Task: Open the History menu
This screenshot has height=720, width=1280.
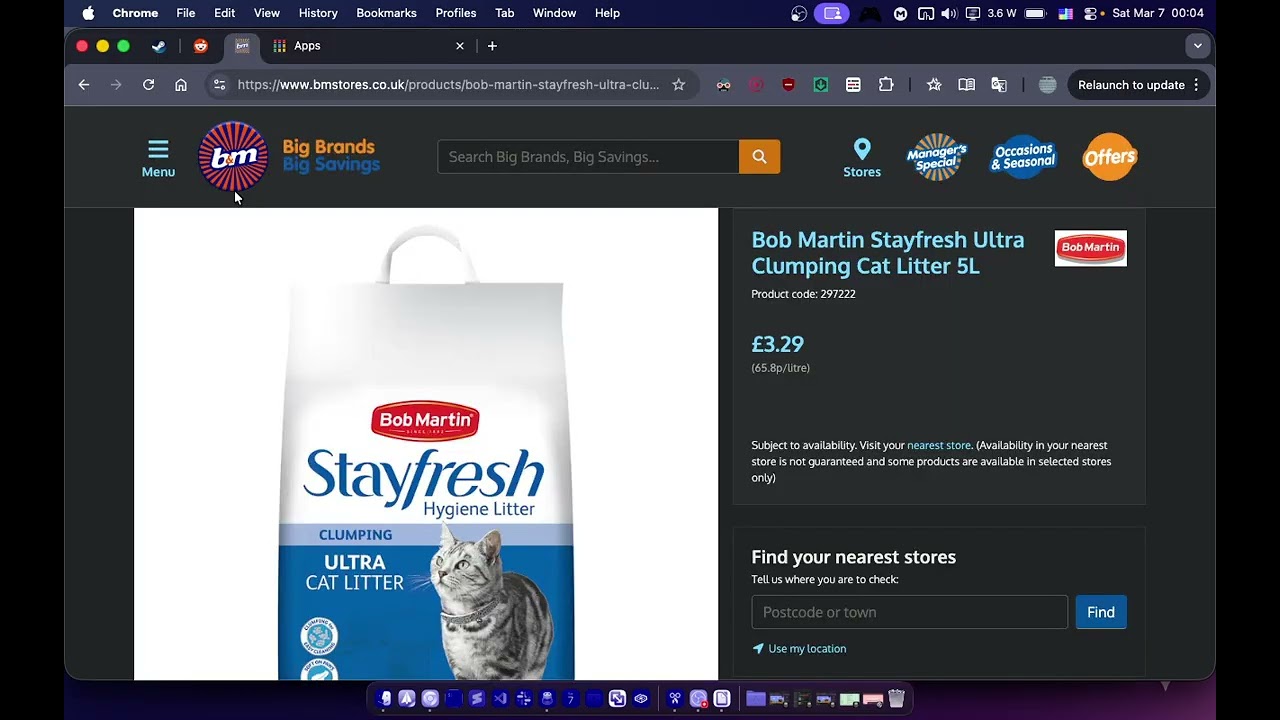Action: coord(318,13)
